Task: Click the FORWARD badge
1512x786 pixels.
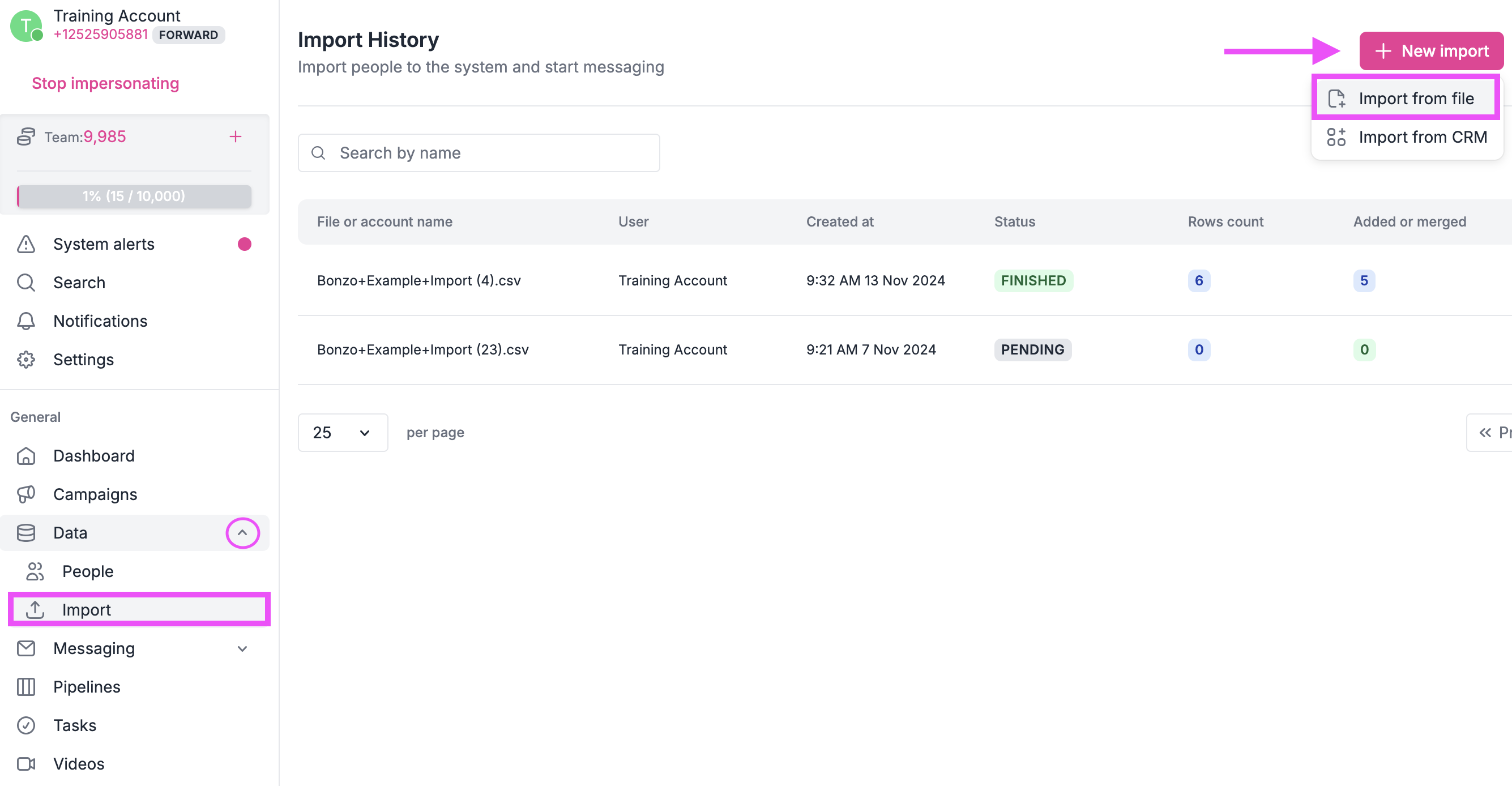Action: (x=189, y=35)
